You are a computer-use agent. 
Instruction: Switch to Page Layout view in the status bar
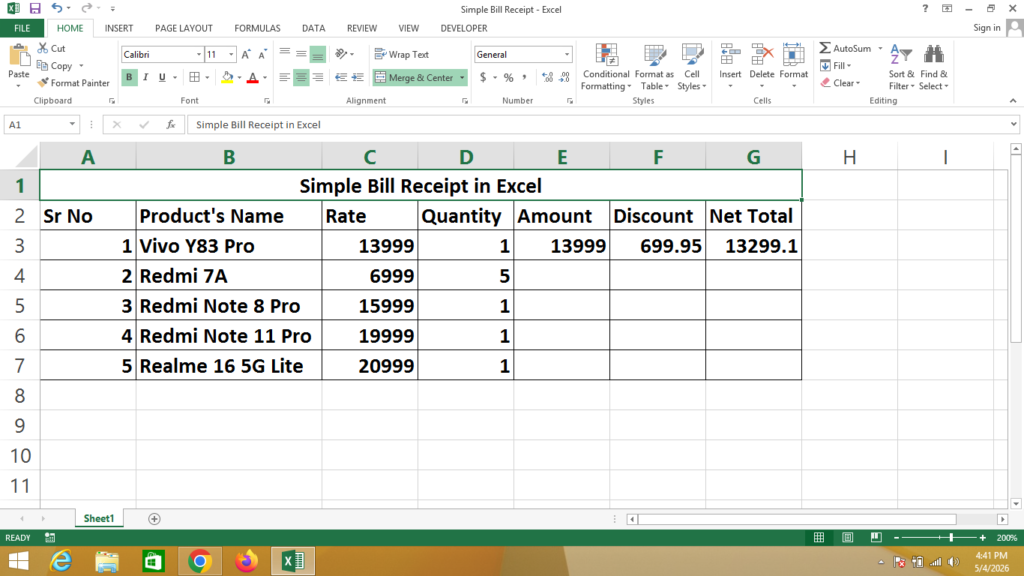coord(847,537)
